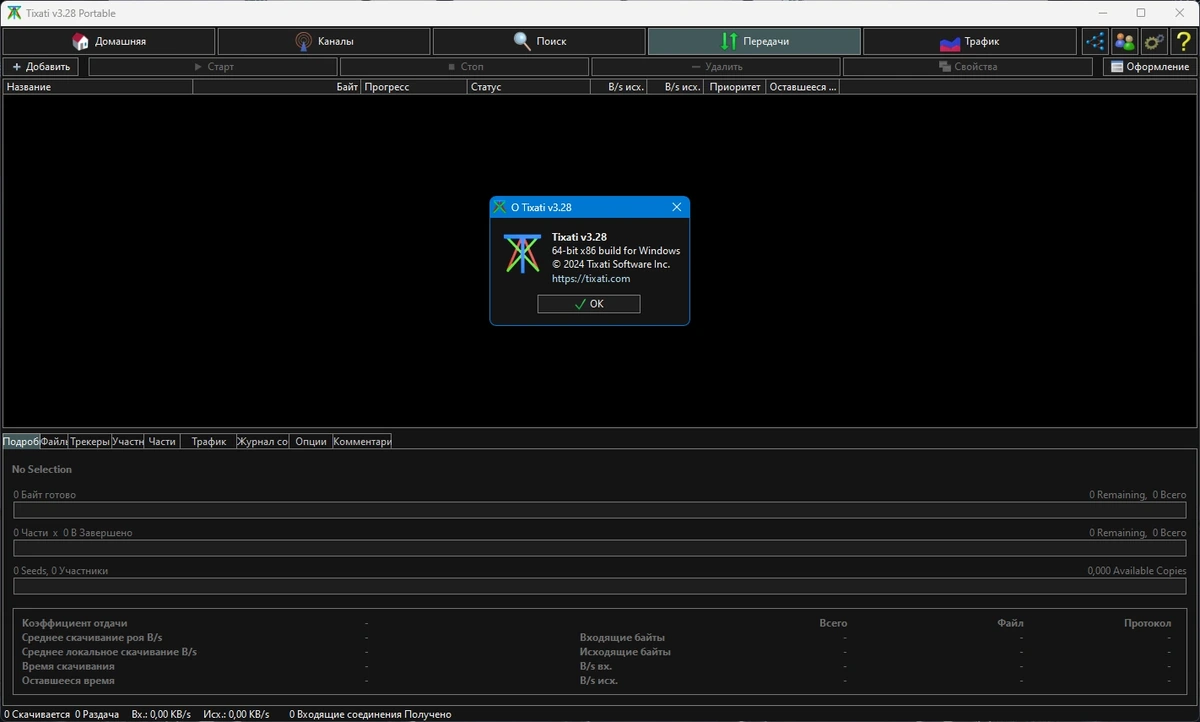Click the 'No Selection' text
The height and width of the screenshot is (722, 1200).
tap(42, 469)
